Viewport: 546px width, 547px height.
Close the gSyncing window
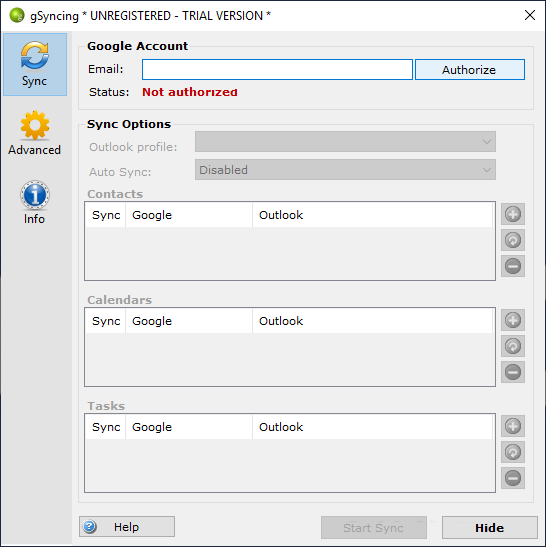point(530,15)
